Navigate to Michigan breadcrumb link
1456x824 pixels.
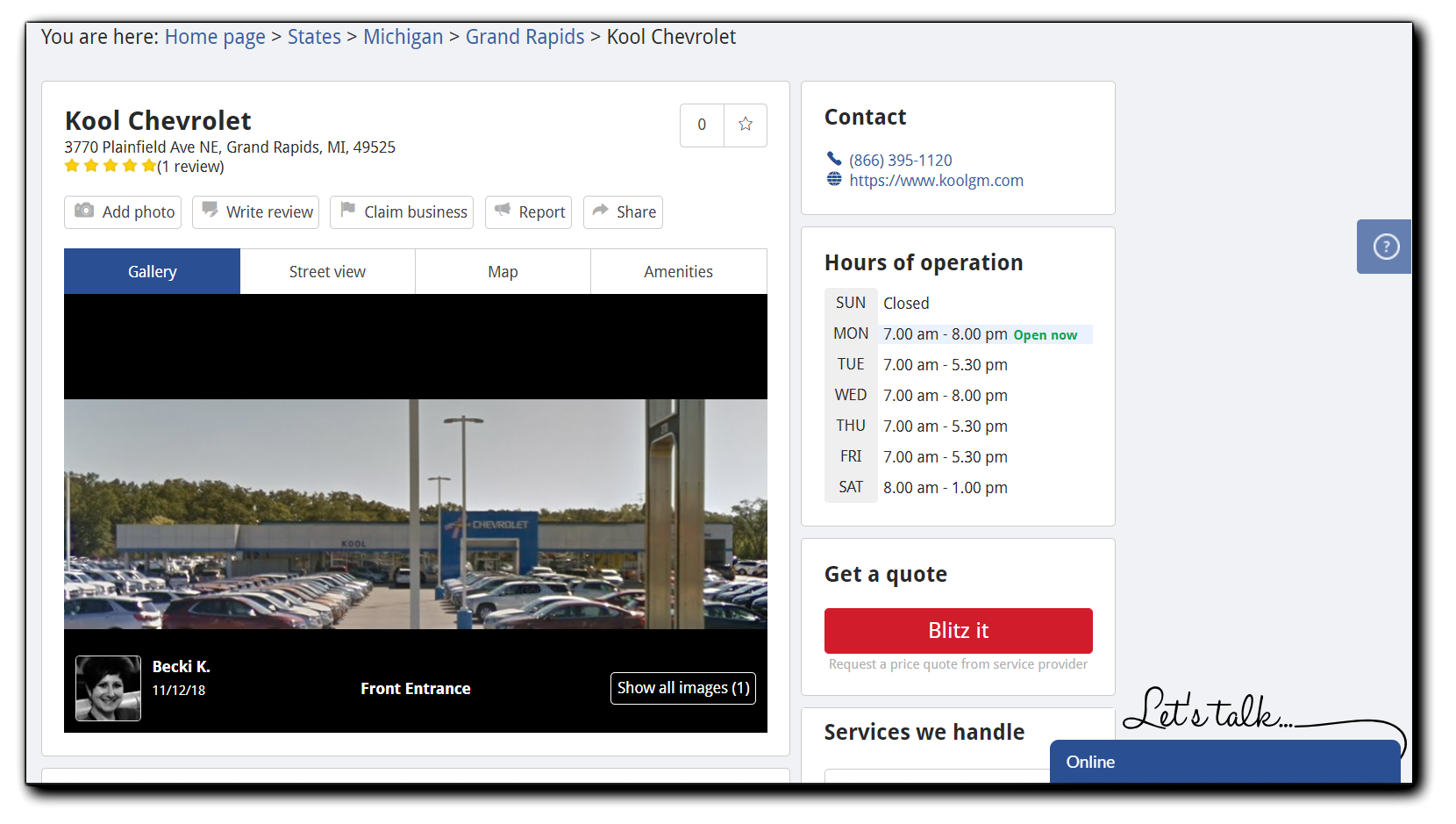click(x=403, y=37)
